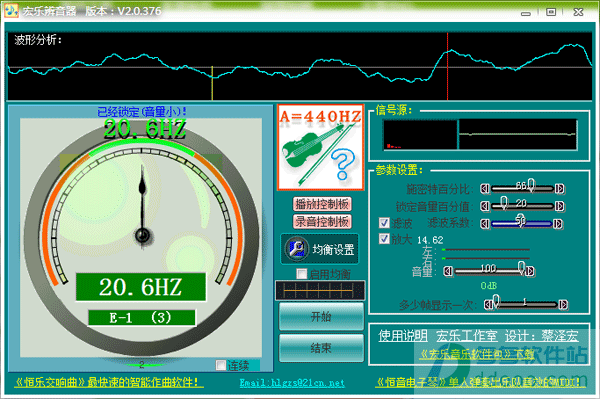
Task: Click the violin question-mark instrument icon
Action: (320, 148)
